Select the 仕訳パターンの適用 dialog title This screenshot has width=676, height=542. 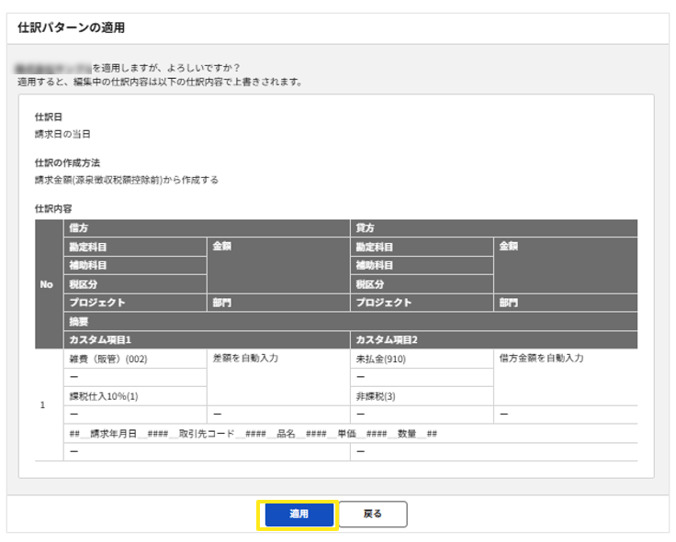coord(71,28)
